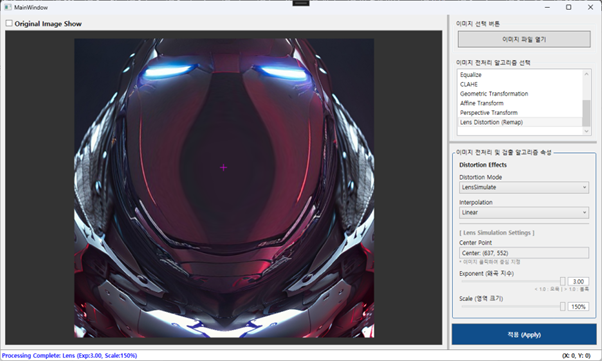Open the Interpolation dropdown
602x361 pixels.
point(524,212)
